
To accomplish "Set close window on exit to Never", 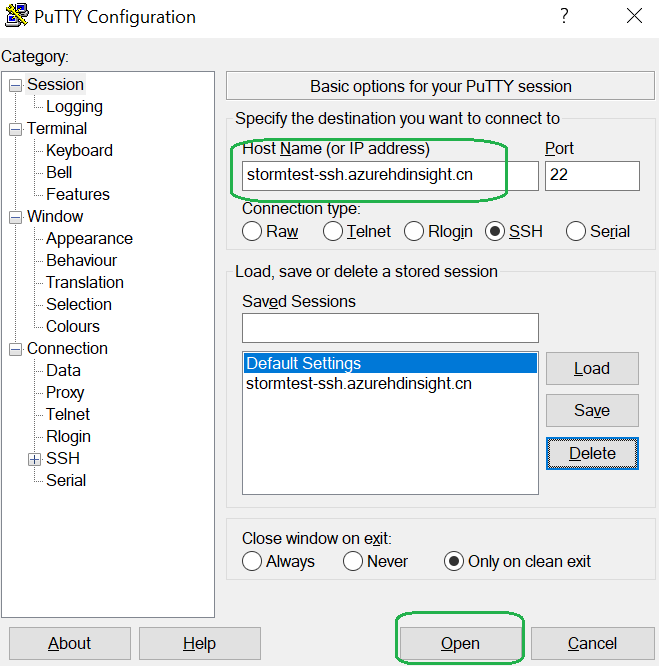I will coord(353,561).
